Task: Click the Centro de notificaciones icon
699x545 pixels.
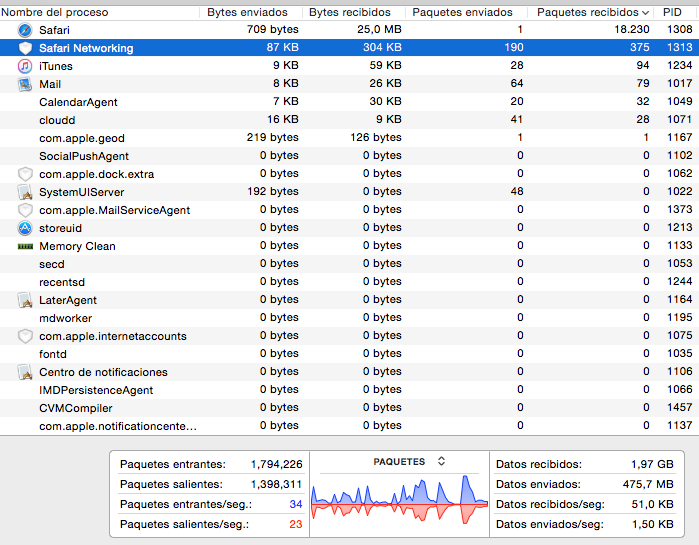Action: click(25, 372)
